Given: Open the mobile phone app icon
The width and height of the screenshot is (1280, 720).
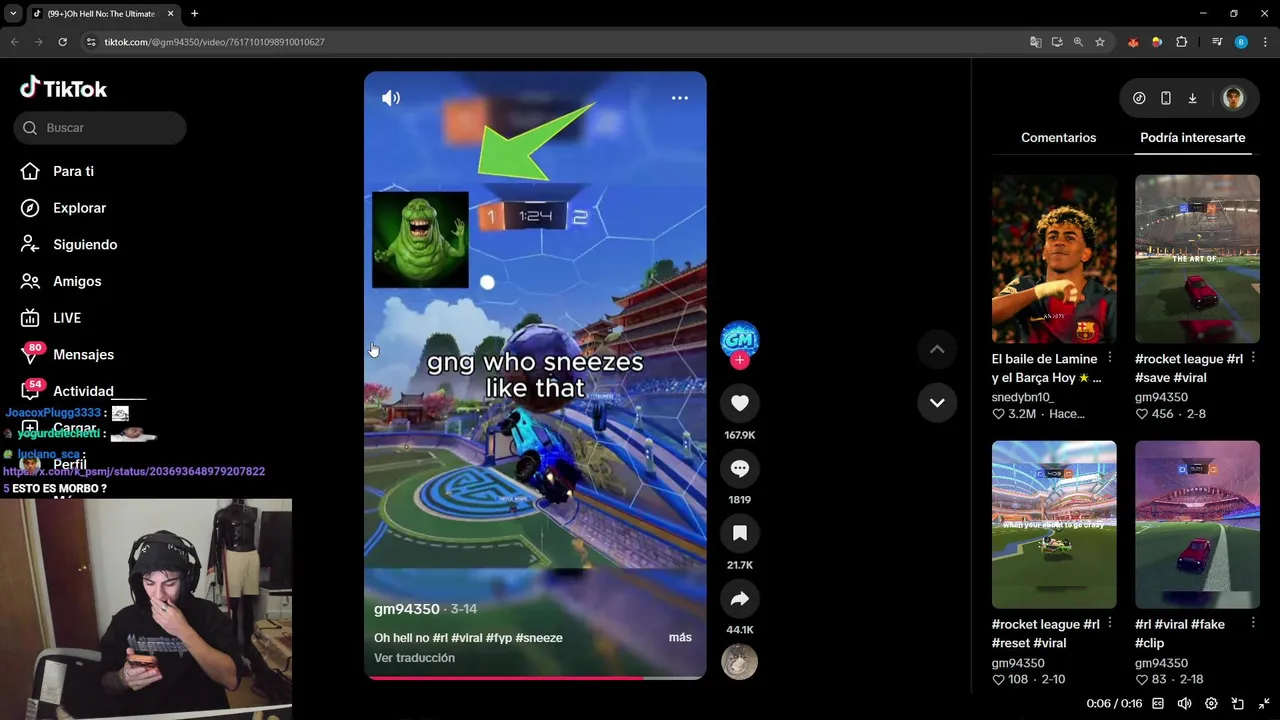Looking at the screenshot, I should (1166, 98).
